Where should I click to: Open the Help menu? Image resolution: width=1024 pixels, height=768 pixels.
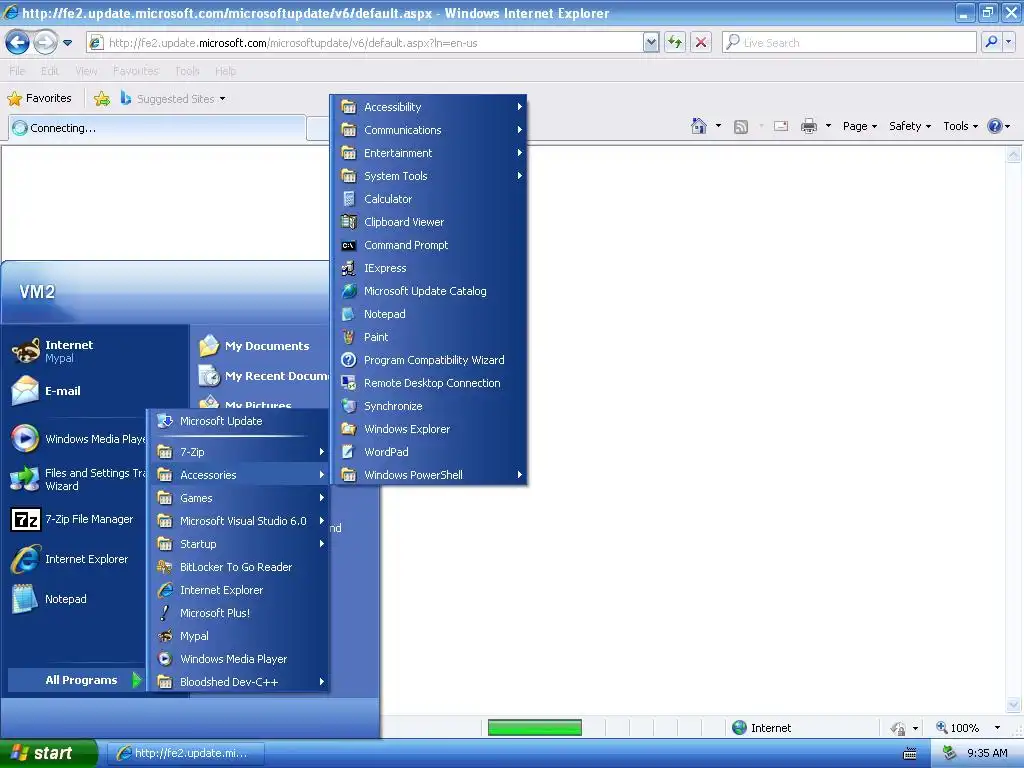click(x=225, y=71)
